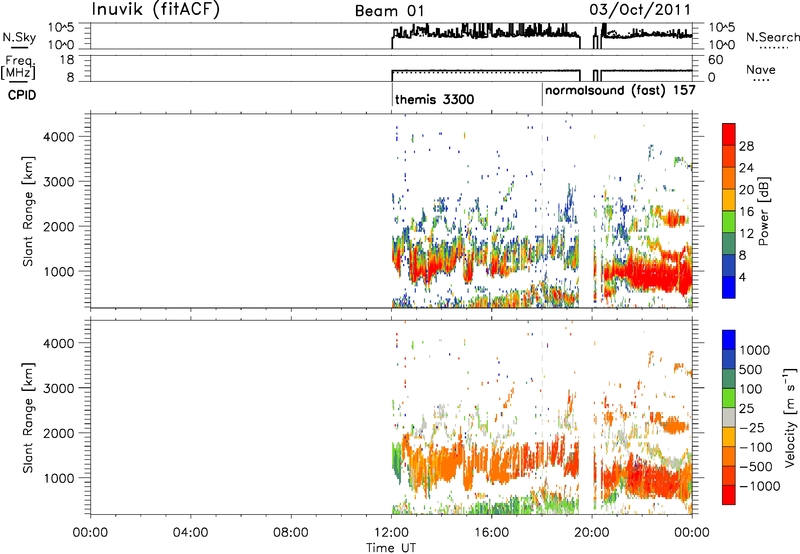The width and height of the screenshot is (800, 554).
Task: Click the '00:00' leftmost time tick label
Action: coord(90,533)
